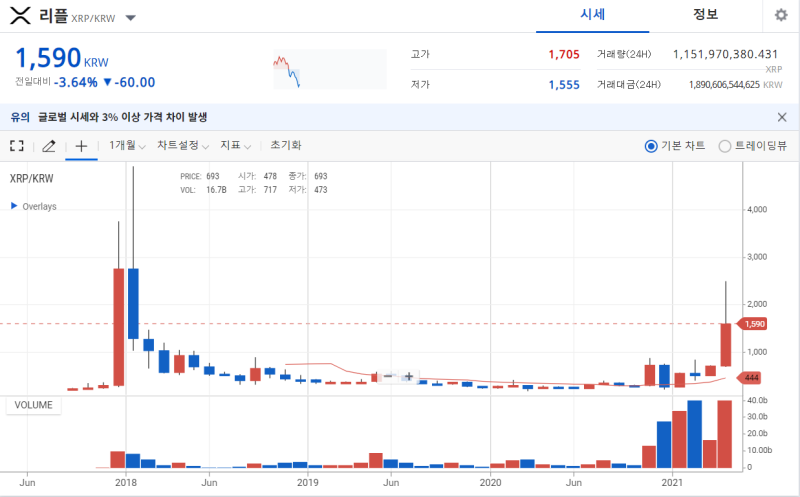Open the 지표 indicators dropdown
The image size is (800, 497).
(x=235, y=145)
